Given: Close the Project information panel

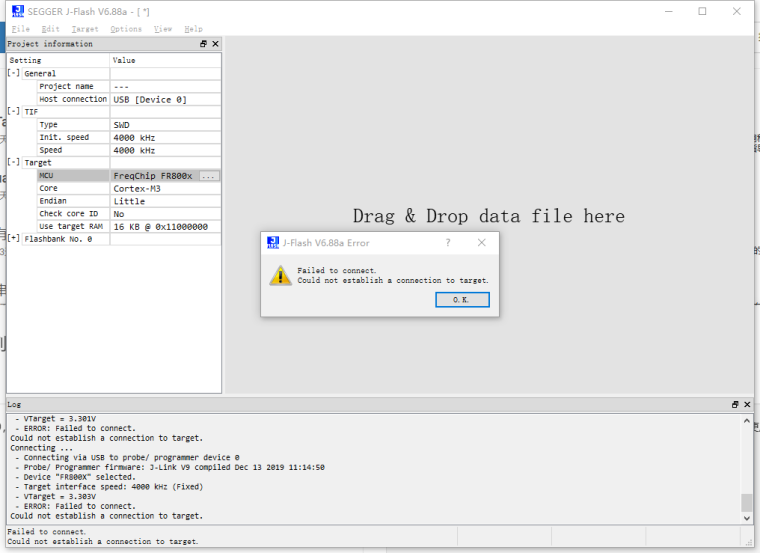Looking at the screenshot, I should pos(215,44).
